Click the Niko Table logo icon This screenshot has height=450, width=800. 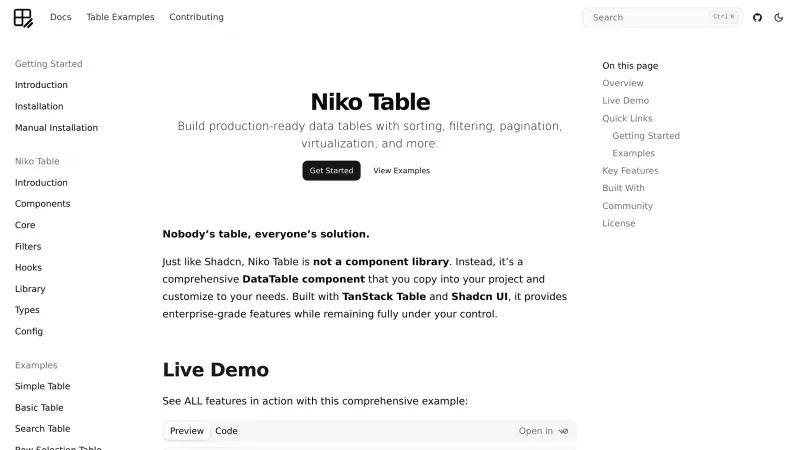(23, 17)
